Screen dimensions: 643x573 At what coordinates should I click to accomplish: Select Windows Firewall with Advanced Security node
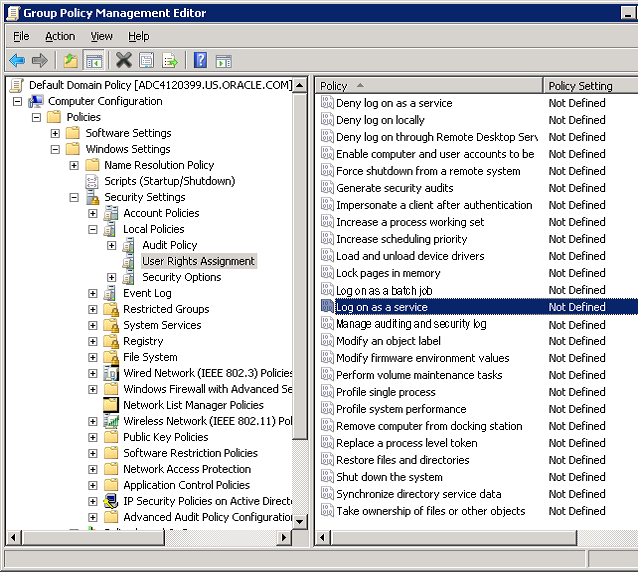tap(207, 389)
